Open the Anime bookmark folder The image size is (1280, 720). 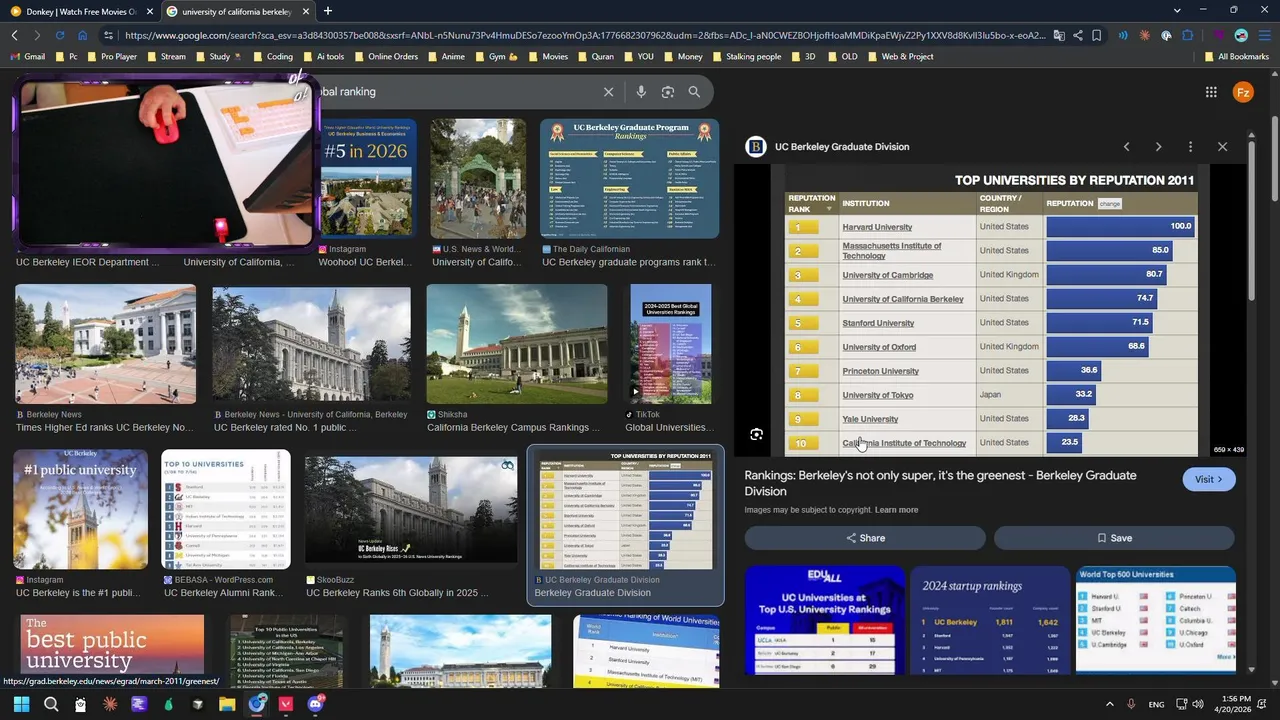pyautogui.click(x=446, y=57)
